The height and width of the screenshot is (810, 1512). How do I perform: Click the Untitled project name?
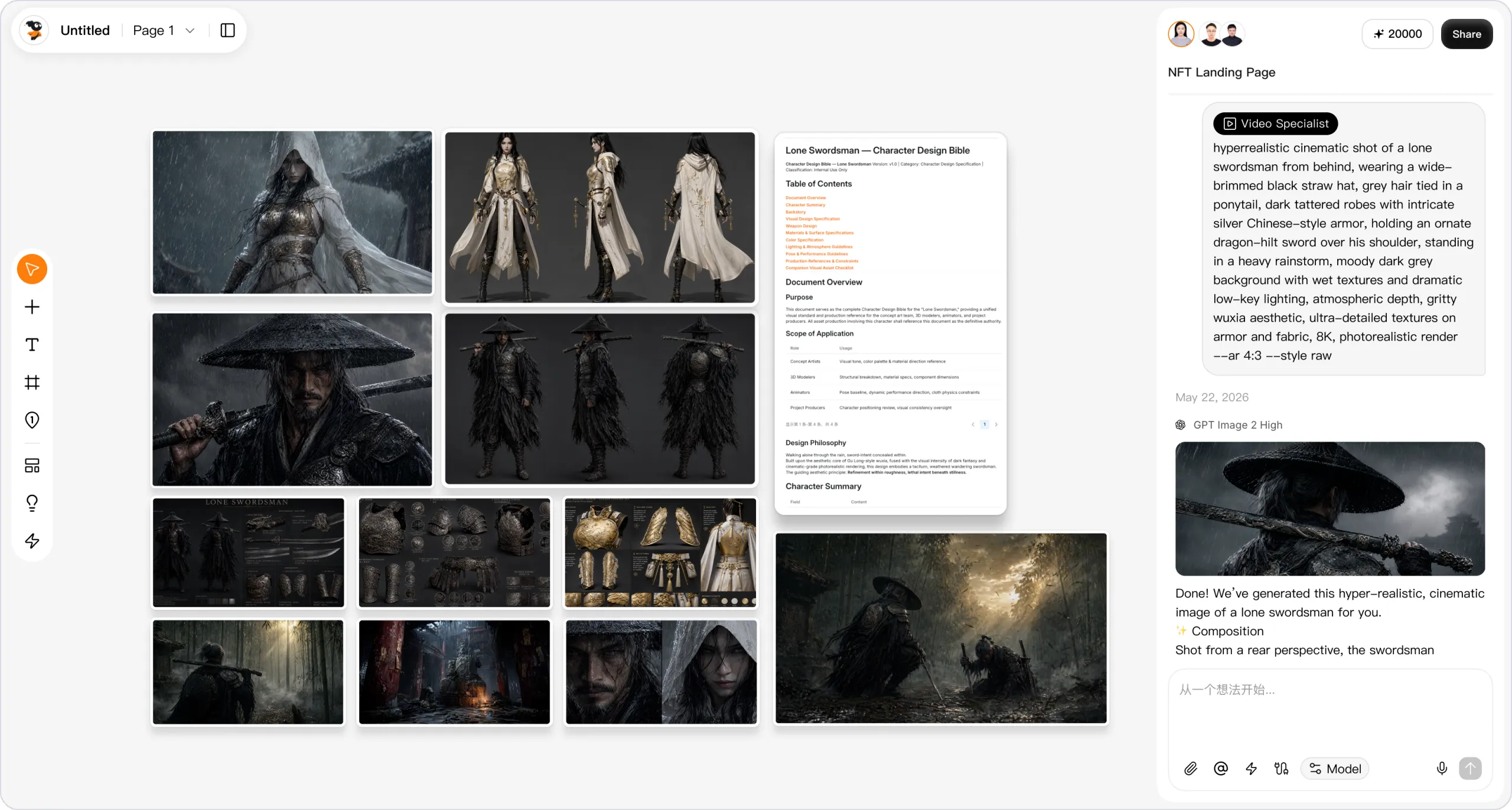(x=85, y=30)
